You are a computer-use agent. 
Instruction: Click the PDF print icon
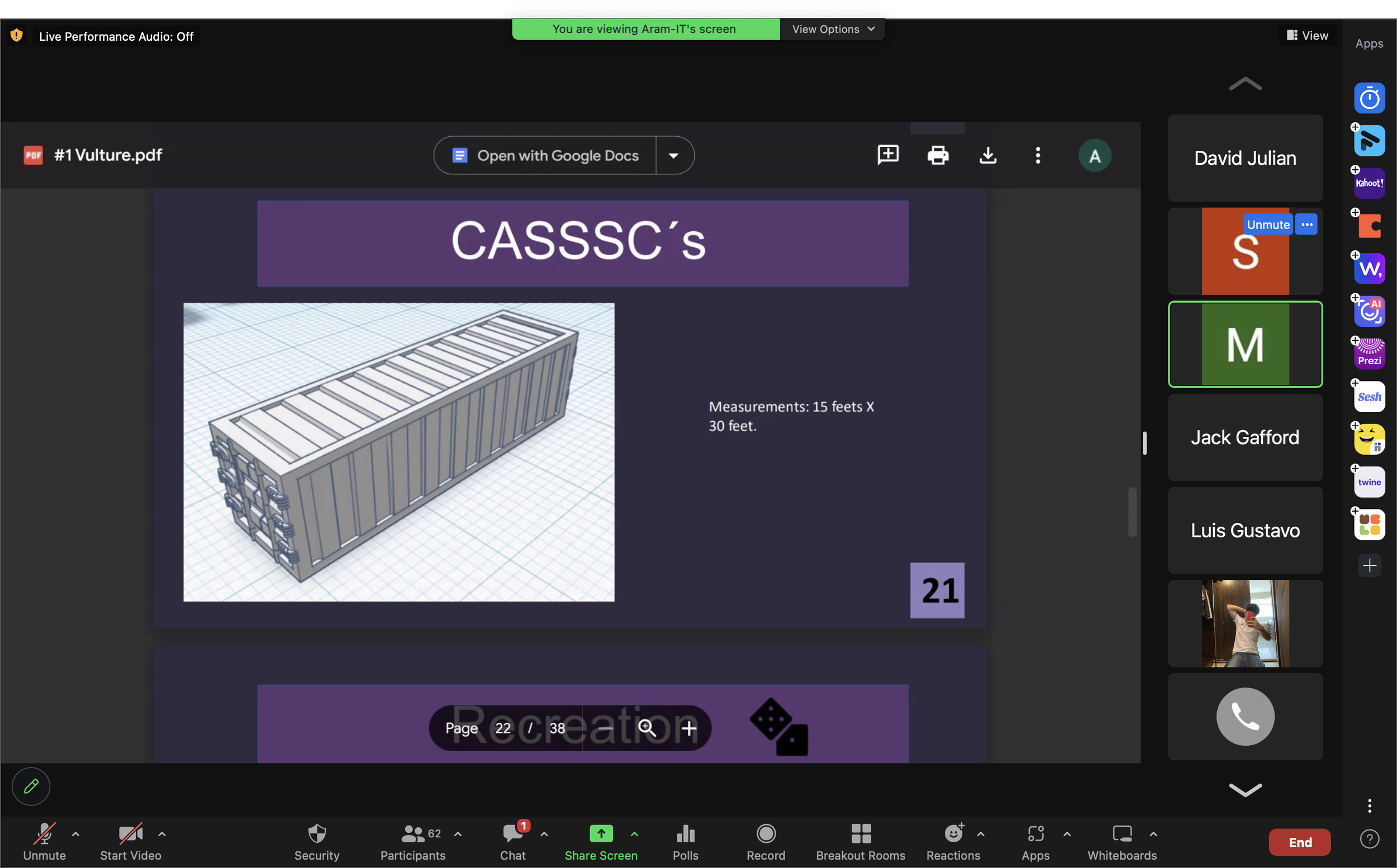[938, 155]
